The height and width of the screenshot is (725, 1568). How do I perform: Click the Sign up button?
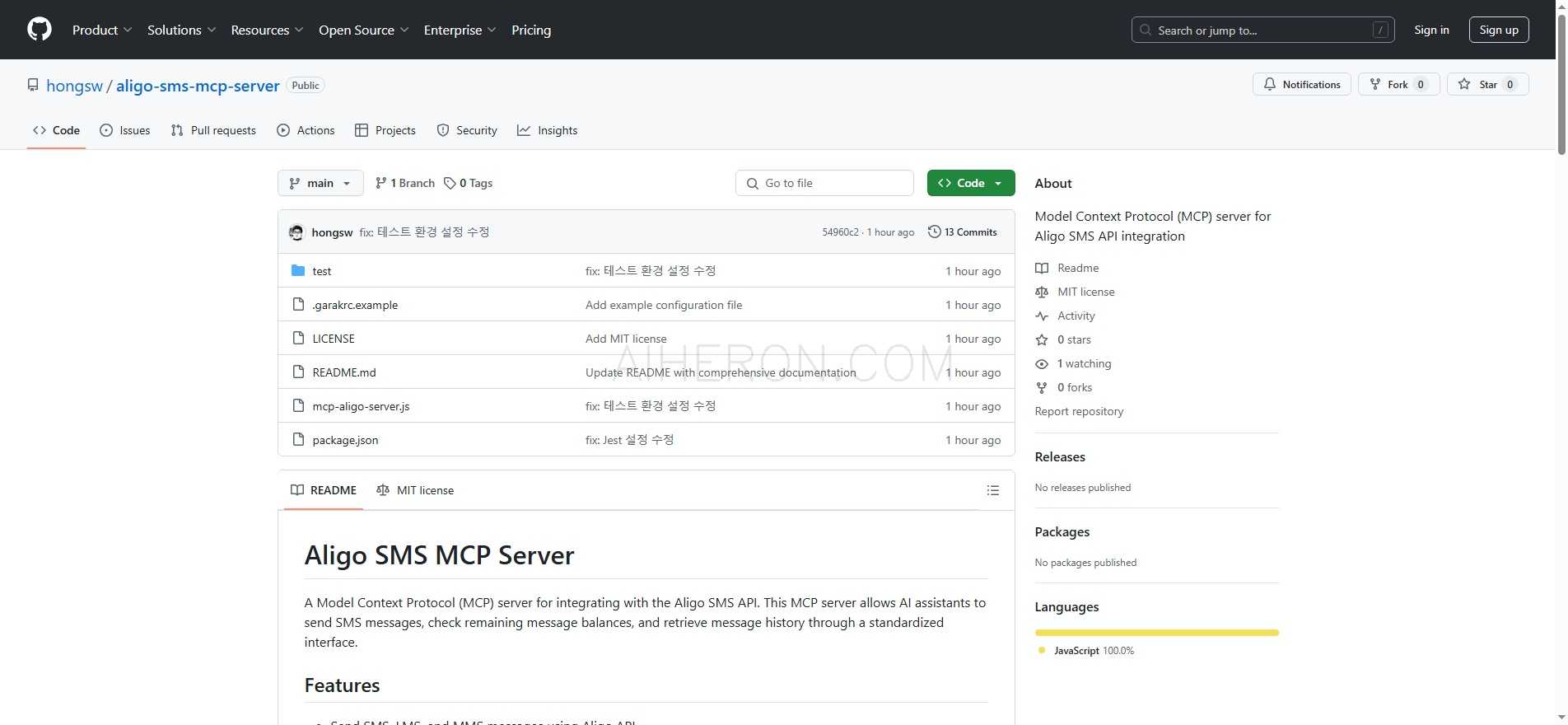(1499, 30)
